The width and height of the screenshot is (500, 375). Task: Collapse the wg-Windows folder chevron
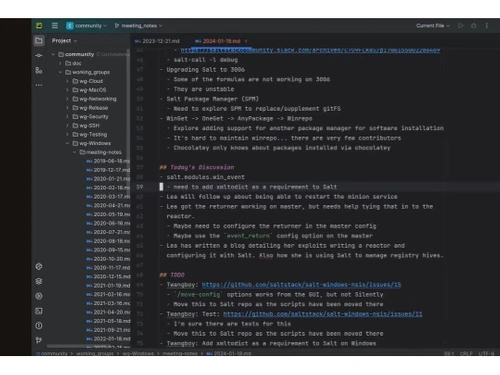(67, 143)
